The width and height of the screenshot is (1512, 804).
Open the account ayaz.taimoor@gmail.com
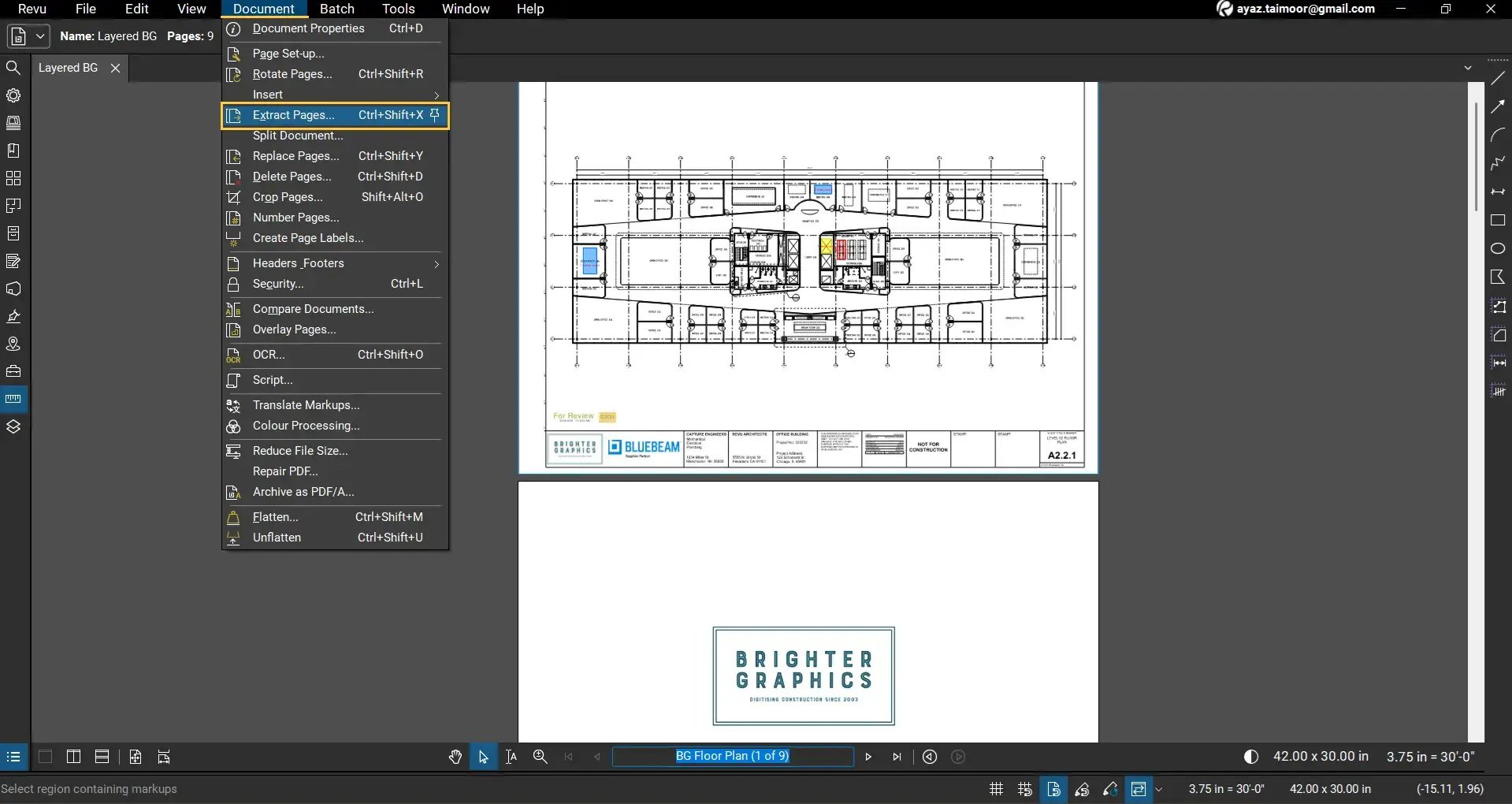1296,9
